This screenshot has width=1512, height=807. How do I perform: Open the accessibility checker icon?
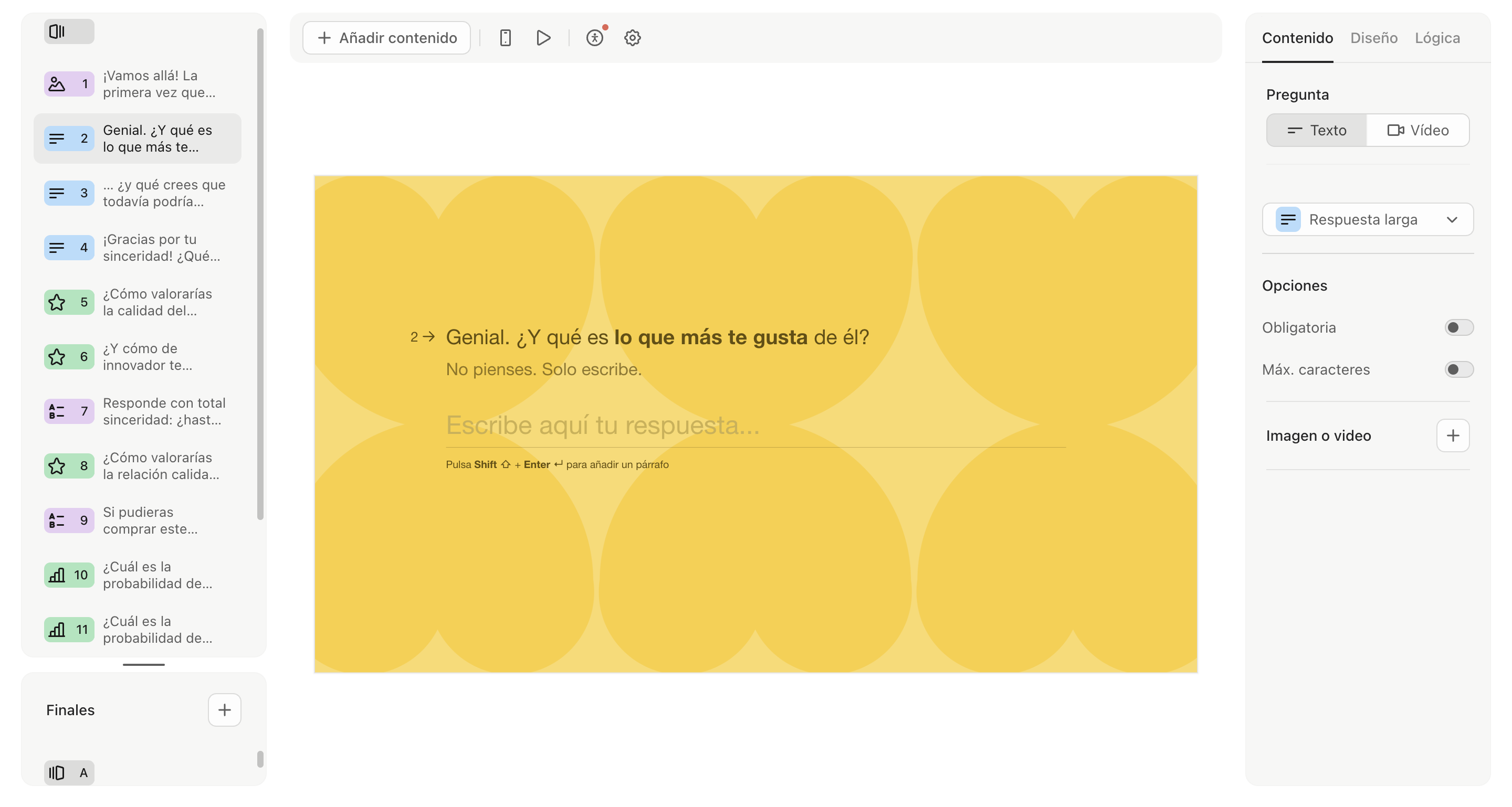[595, 38]
